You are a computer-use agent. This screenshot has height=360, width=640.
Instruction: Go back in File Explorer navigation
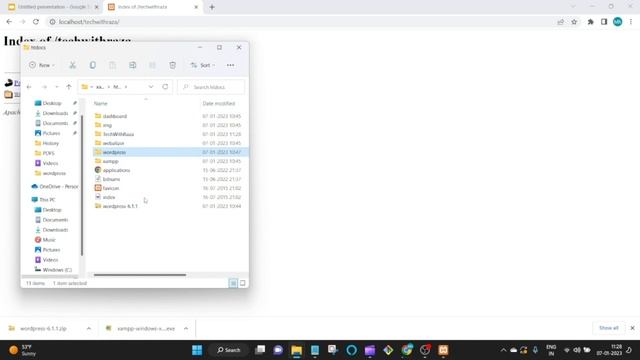pos(29,87)
